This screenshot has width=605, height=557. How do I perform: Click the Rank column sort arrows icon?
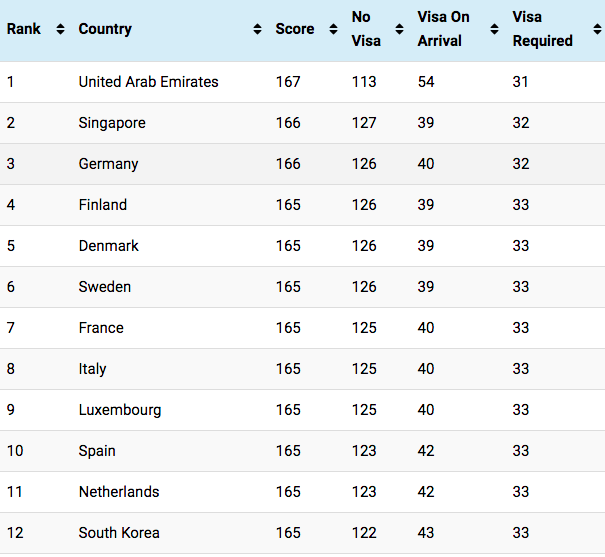[60, 29]
